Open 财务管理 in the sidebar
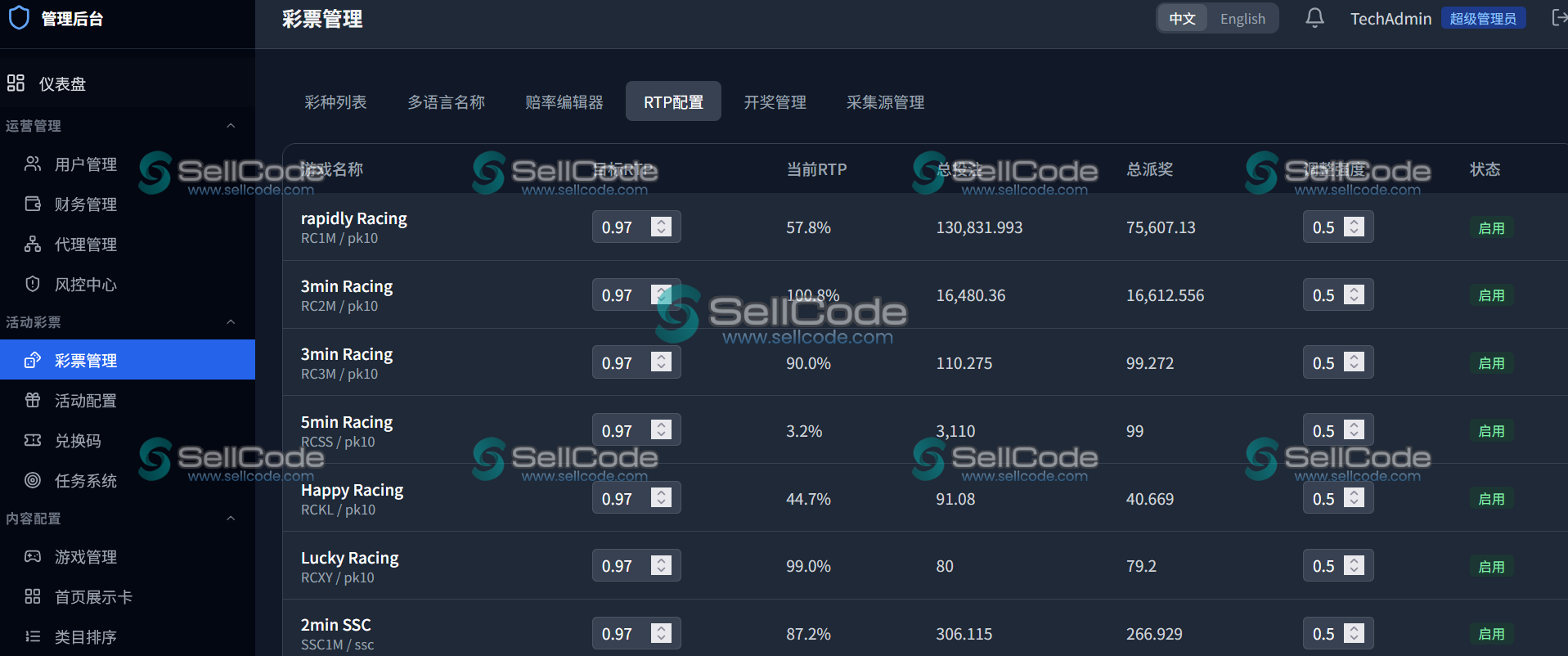This screenshot has width=1568, height=656. coord(128,204)
